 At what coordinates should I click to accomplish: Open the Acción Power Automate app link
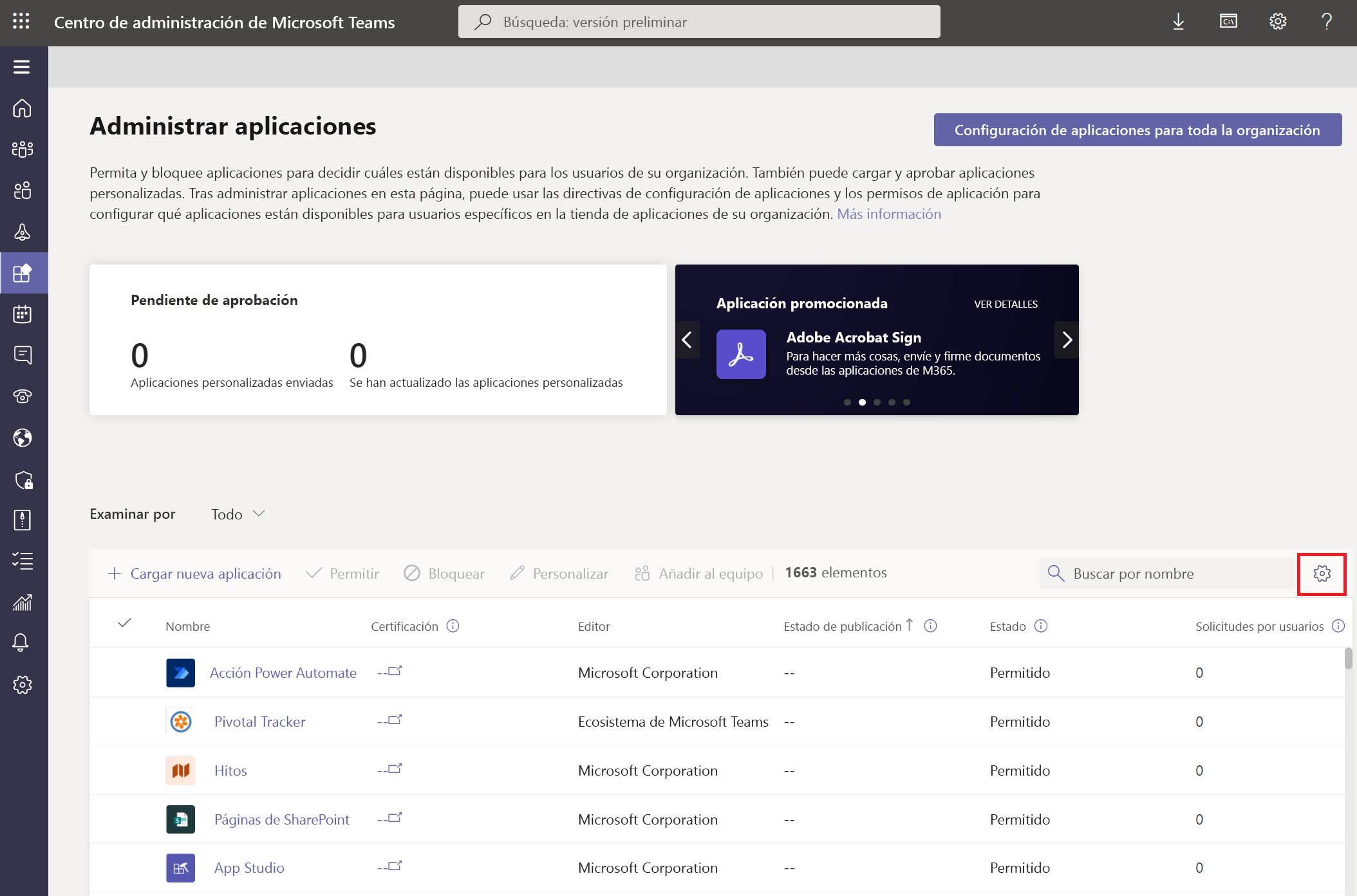point(283,673)
